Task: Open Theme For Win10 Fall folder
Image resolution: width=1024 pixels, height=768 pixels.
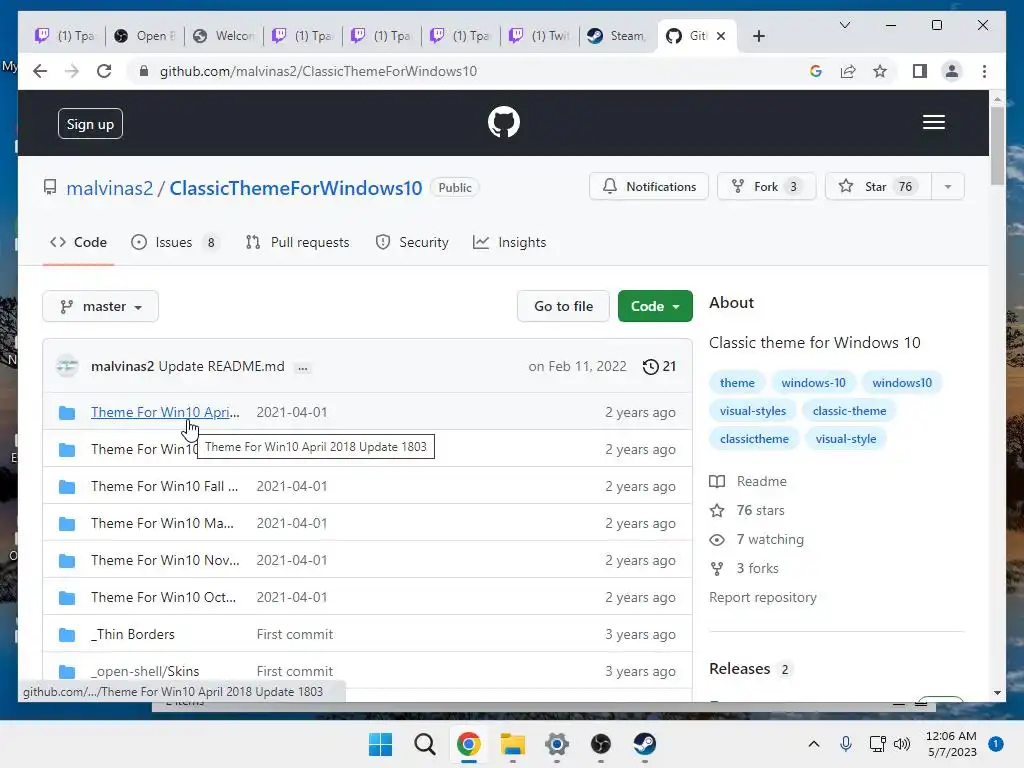Action: (165, 487)
